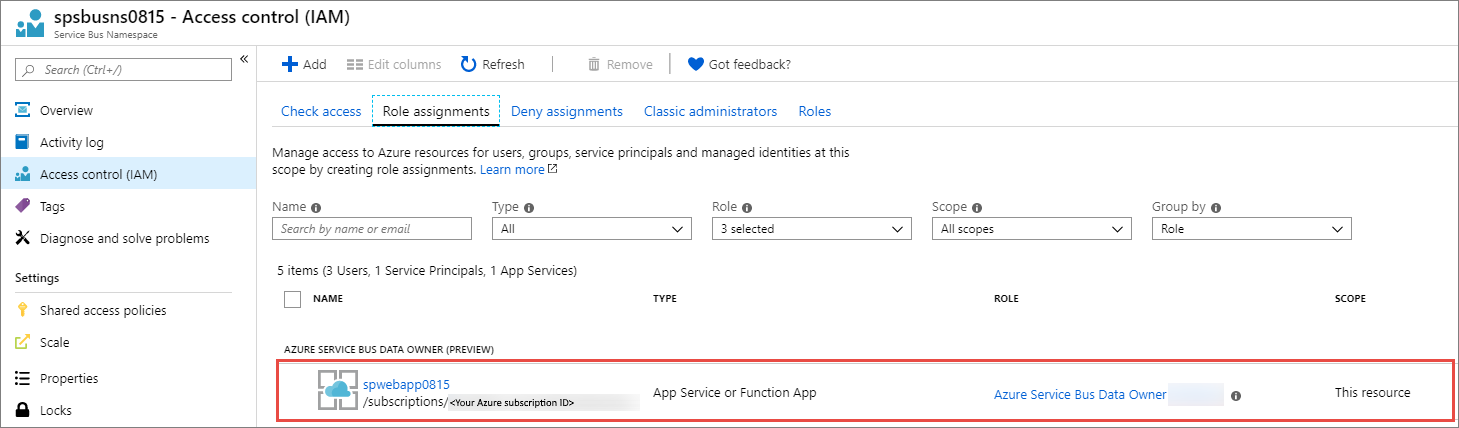Click the 'App Service or Function App' cell
Viewport: 1459px width, 428px height.
(x=735, y=393)
